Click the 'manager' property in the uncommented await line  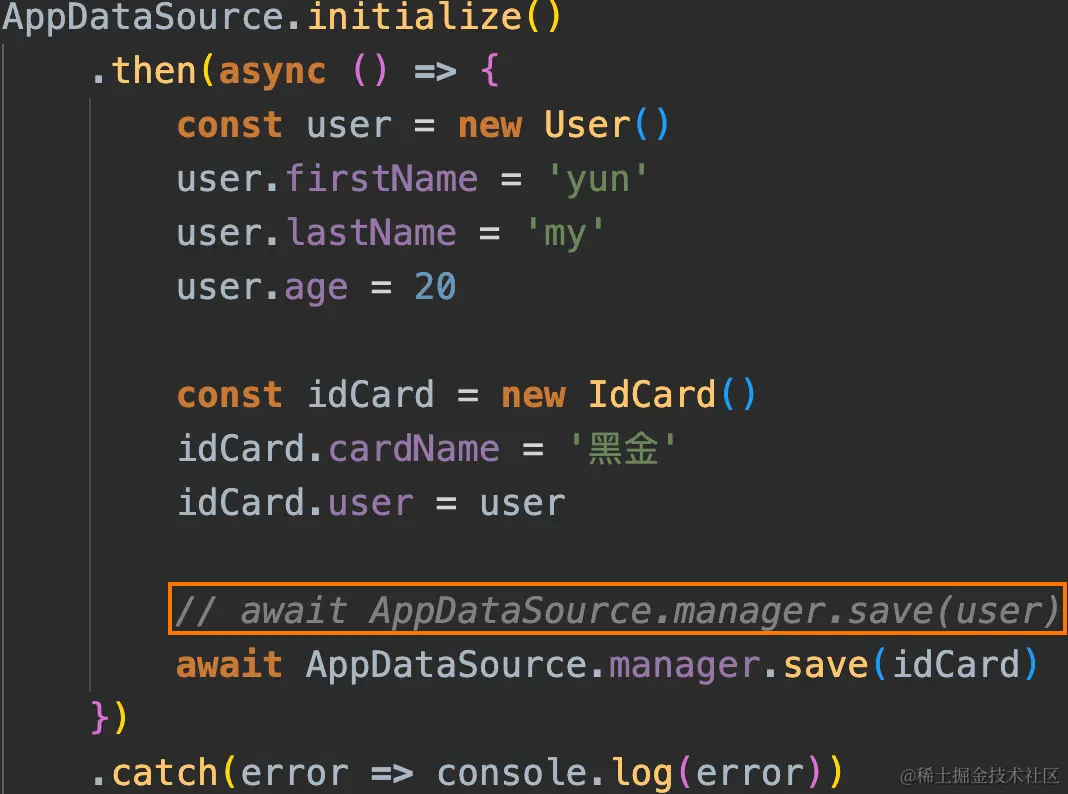tap(685, 667)
